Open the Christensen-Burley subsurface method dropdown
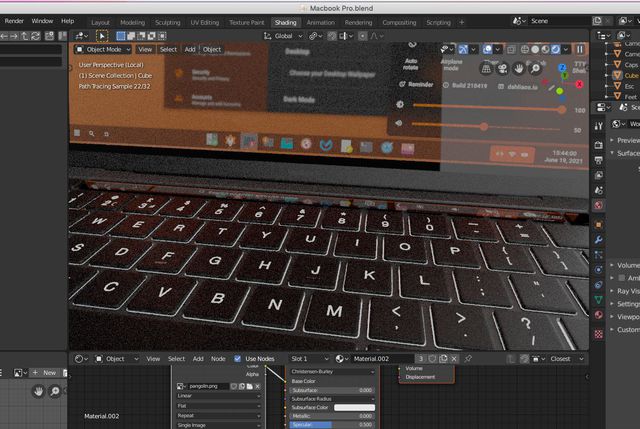This screenshot has height=429, width=640. (x=332, y=372)
